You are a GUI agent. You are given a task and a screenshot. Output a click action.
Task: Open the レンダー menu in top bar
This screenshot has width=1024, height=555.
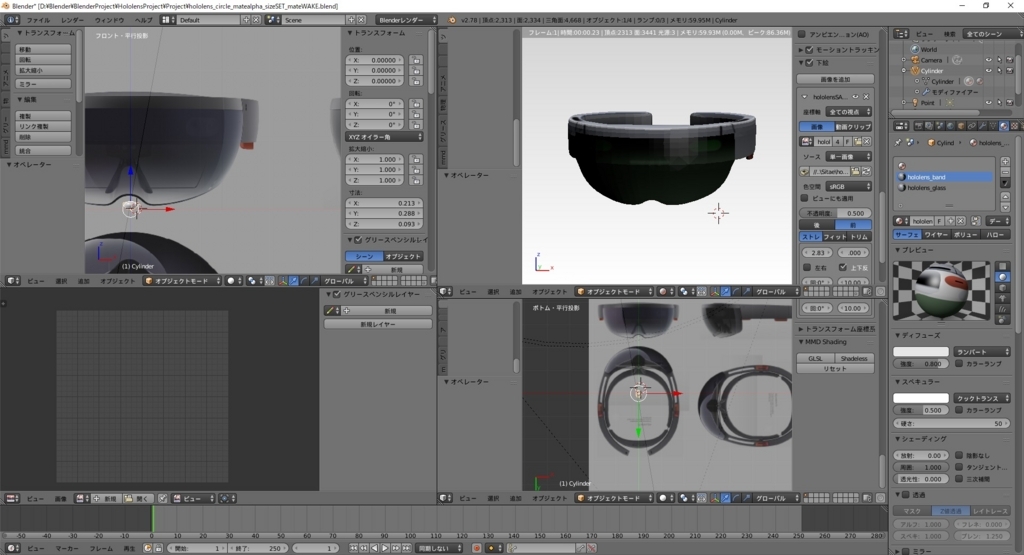(x=72, y=20)
